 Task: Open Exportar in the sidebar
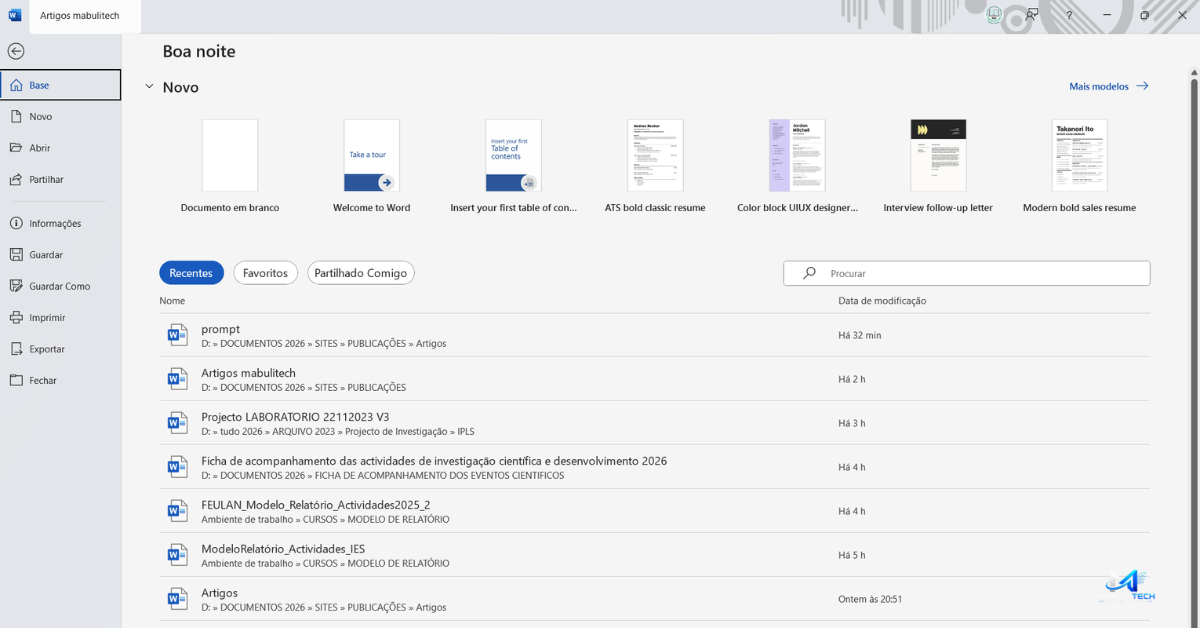[x=61, y=349]
